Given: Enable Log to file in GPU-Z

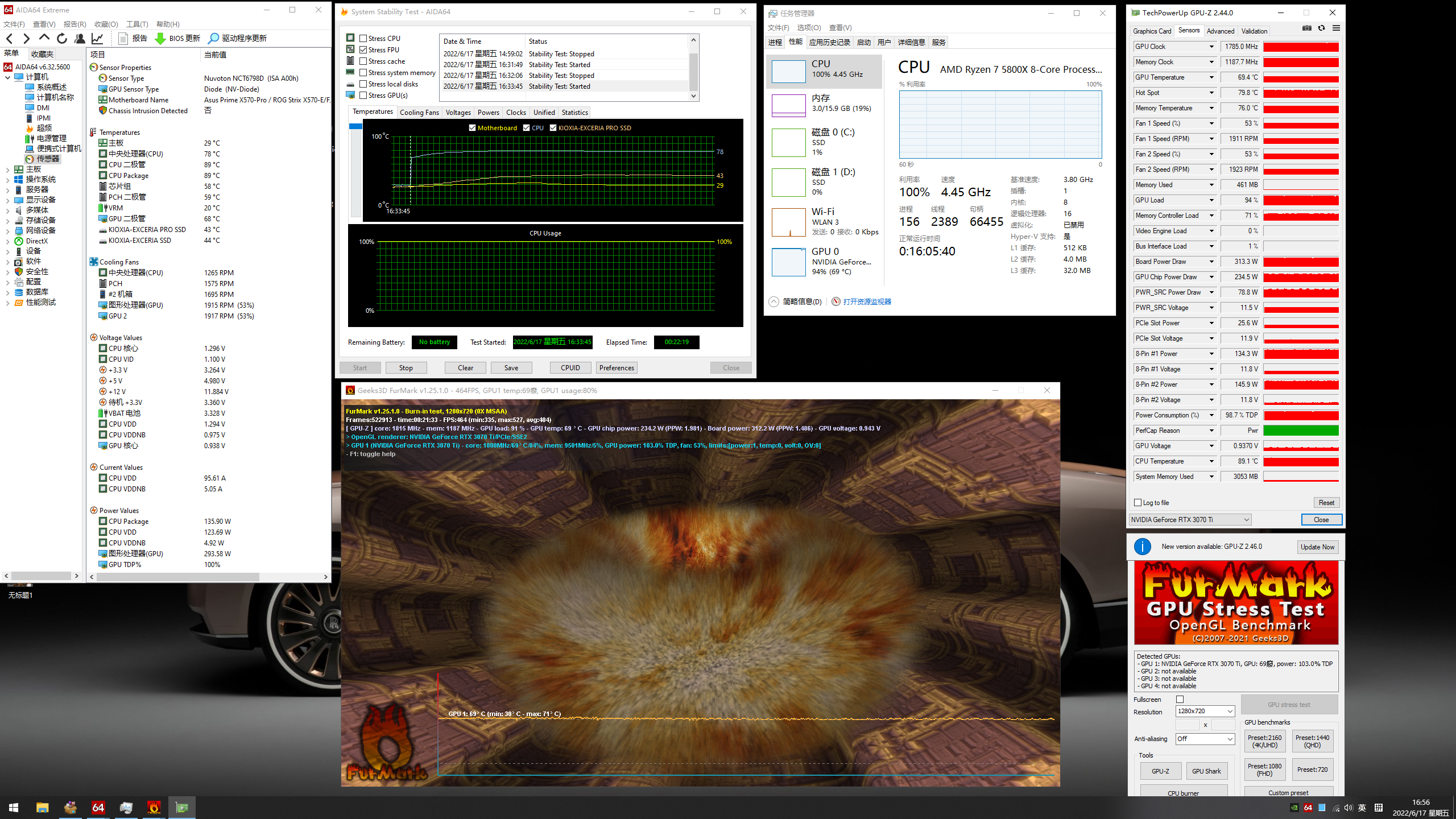Looking at the screenshot, I should 1137,502.
